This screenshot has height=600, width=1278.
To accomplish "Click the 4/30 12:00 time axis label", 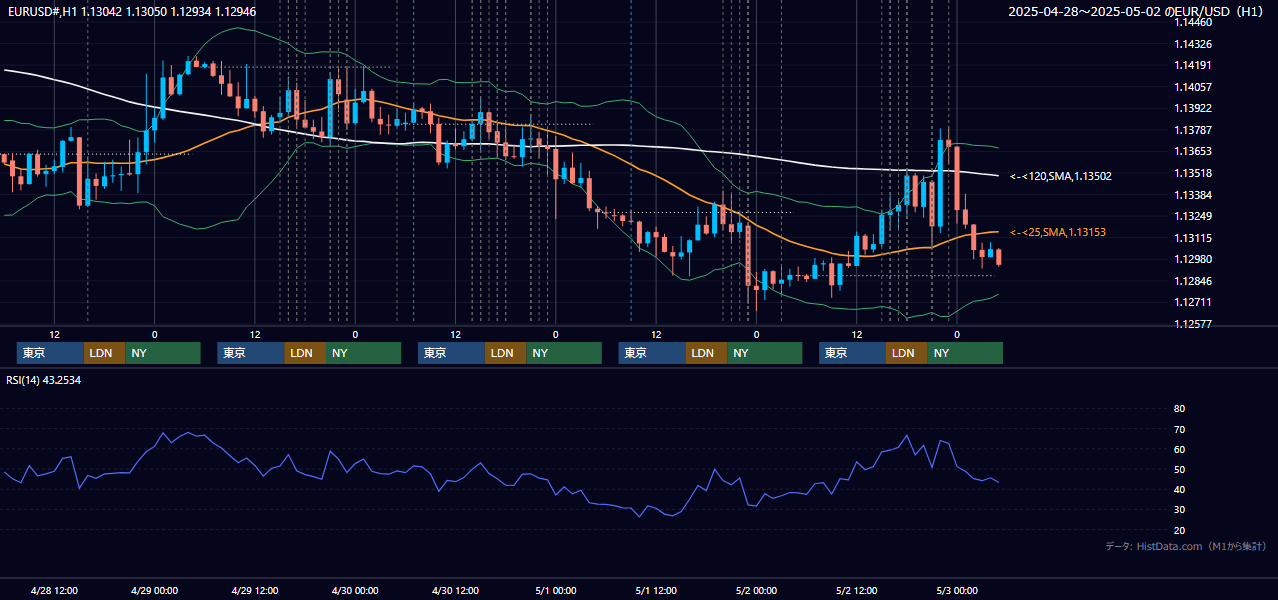I will click(x=455, y=590).
